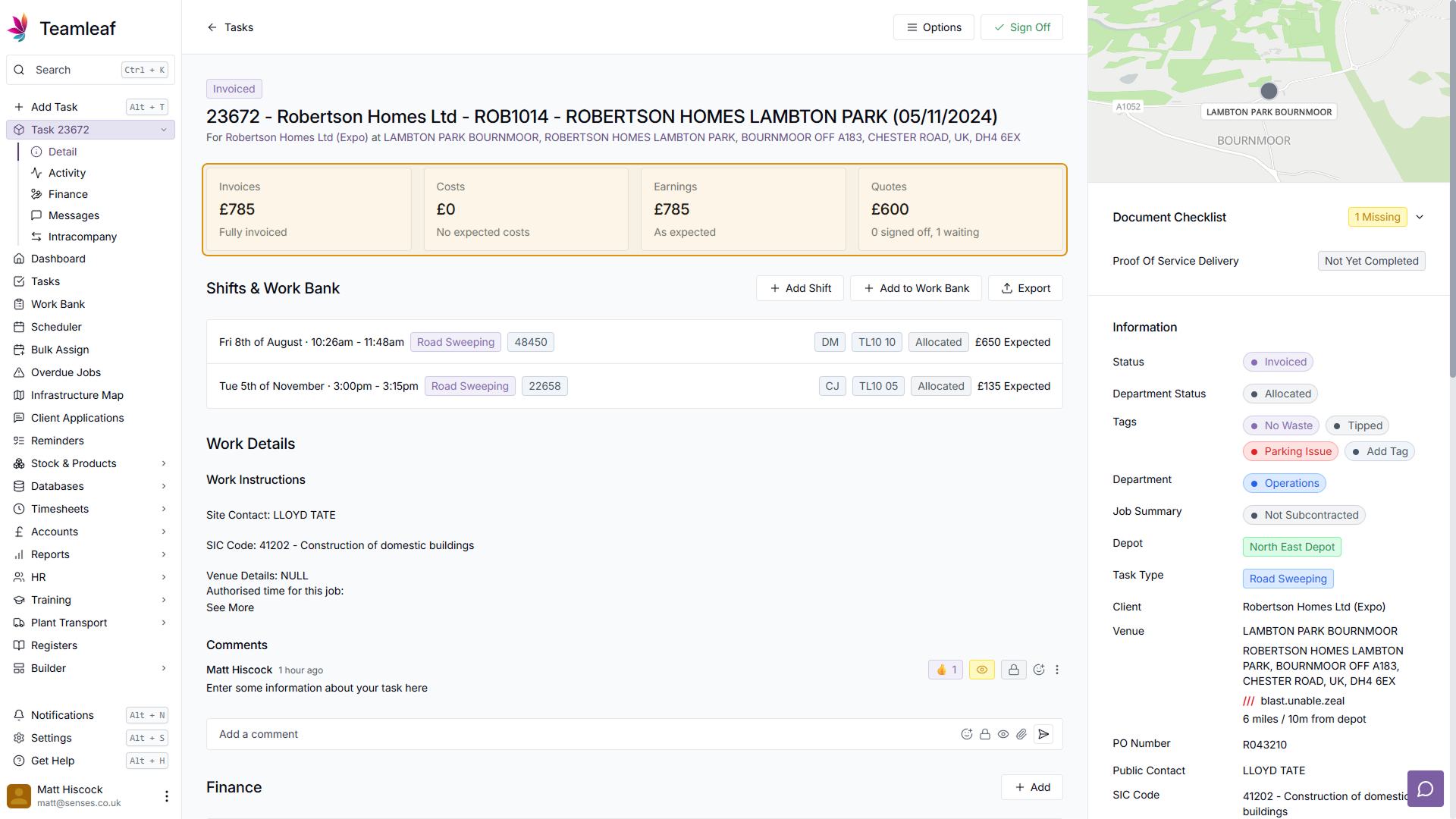Click the Operations blue department tag

tap(1284, 483)
